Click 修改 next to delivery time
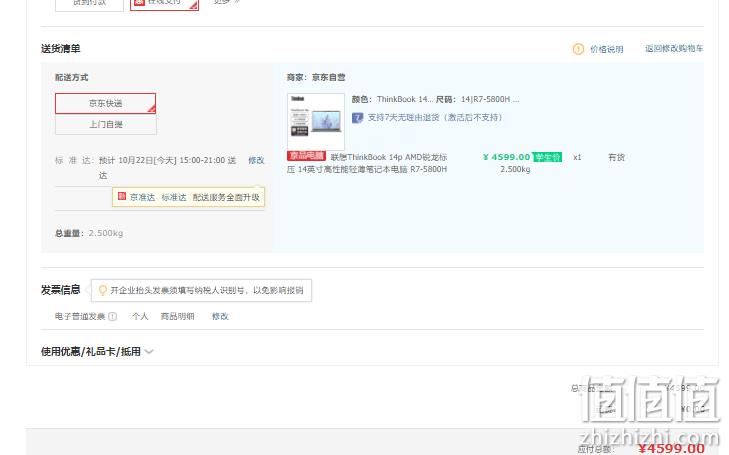This screenshot has height=455, width=729. pyautogui.click(x=256, y=160)
